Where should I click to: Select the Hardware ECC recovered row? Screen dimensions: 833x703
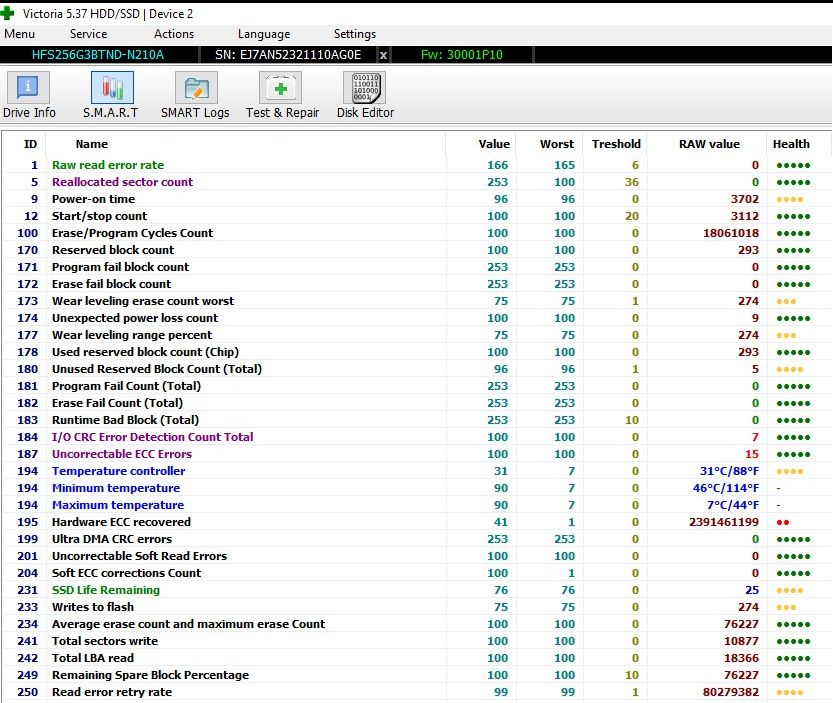(416, 522)
